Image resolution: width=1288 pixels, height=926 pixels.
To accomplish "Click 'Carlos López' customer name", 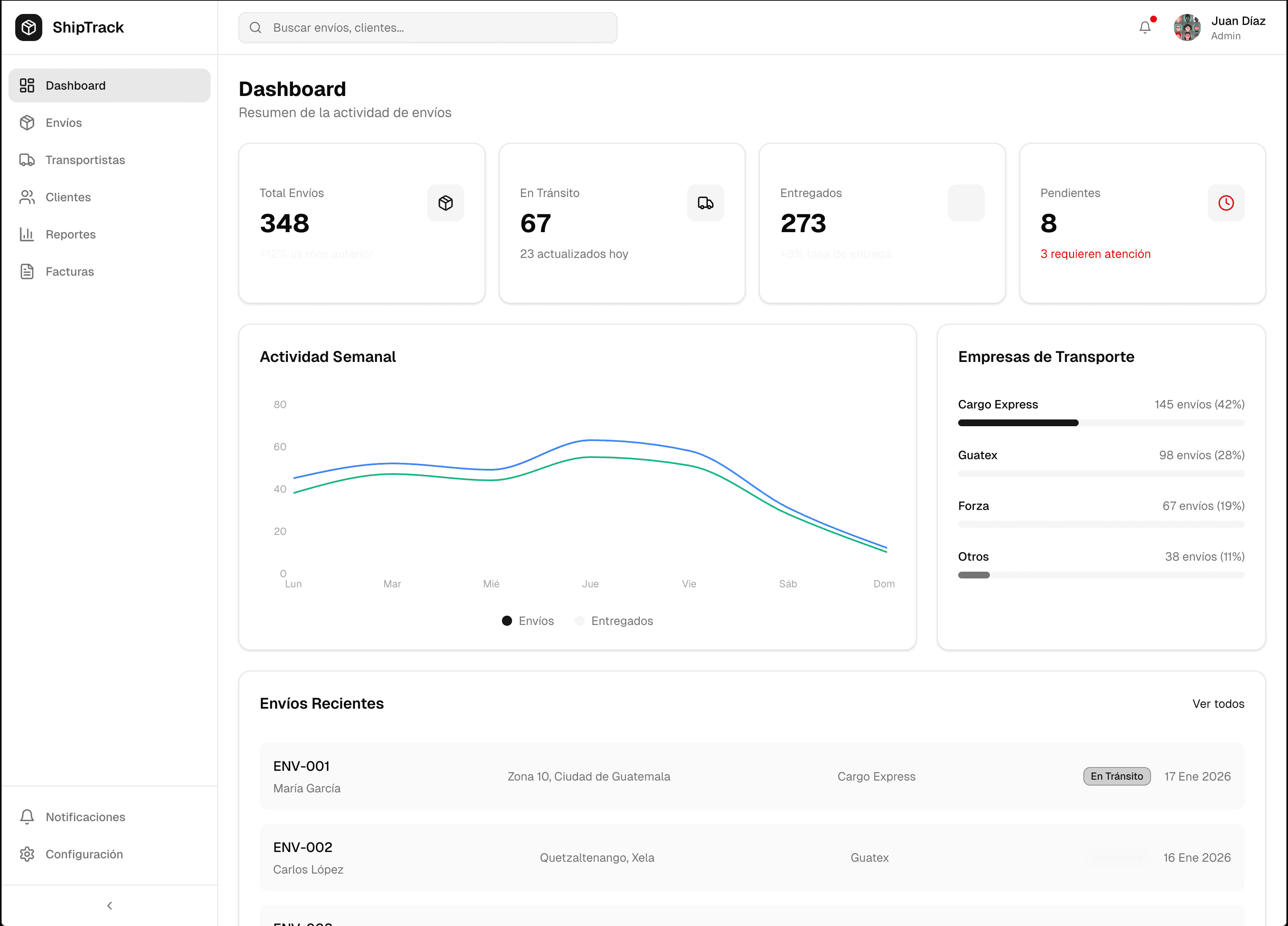I will (308, 869).
